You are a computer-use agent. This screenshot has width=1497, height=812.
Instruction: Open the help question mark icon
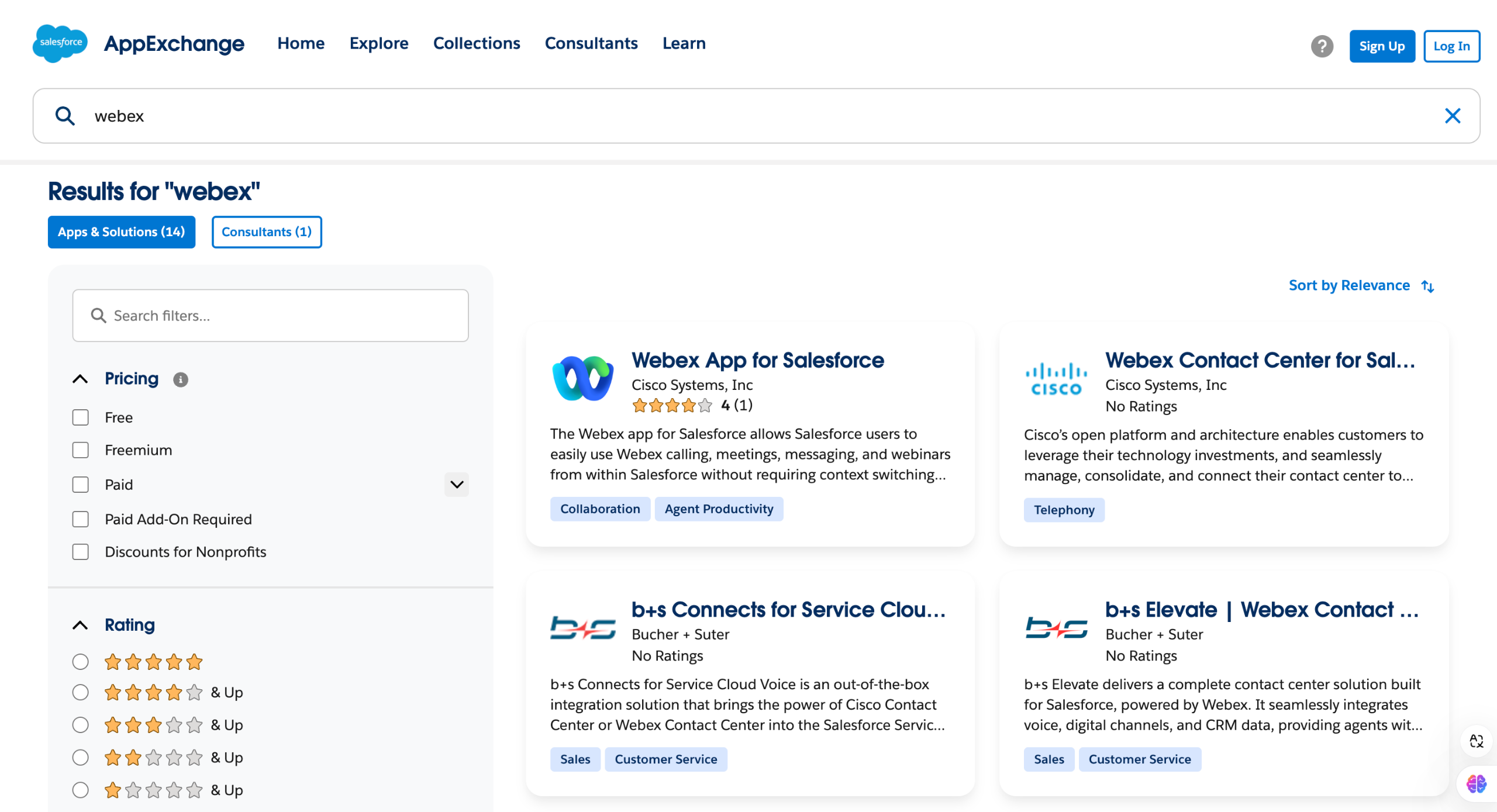(x=1322, y=46)
